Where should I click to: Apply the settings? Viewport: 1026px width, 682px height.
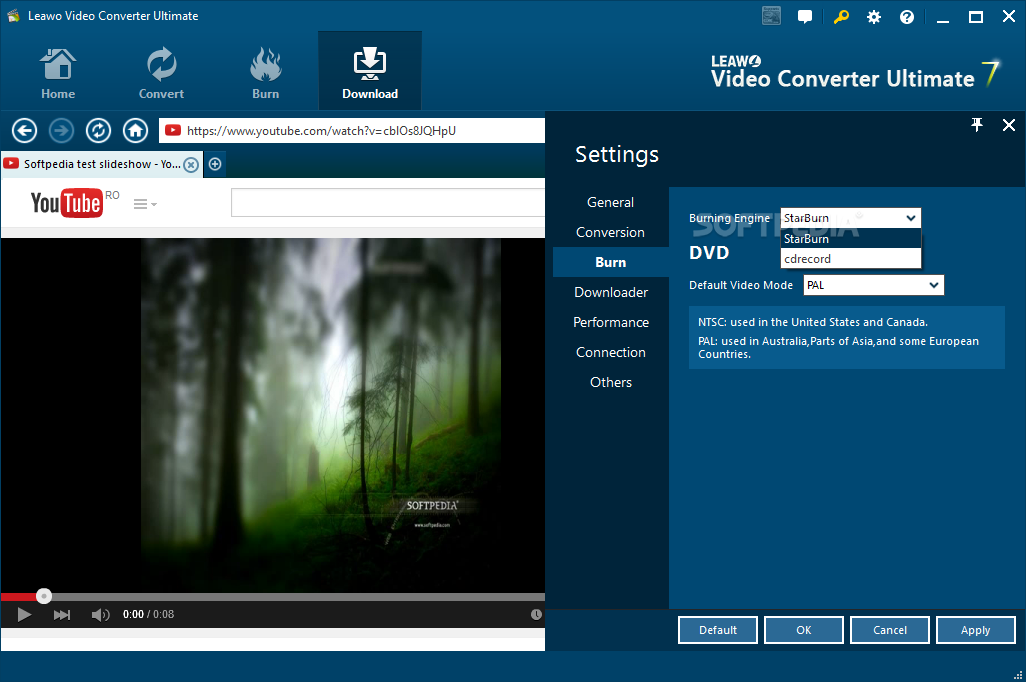(x=976, y=630)
